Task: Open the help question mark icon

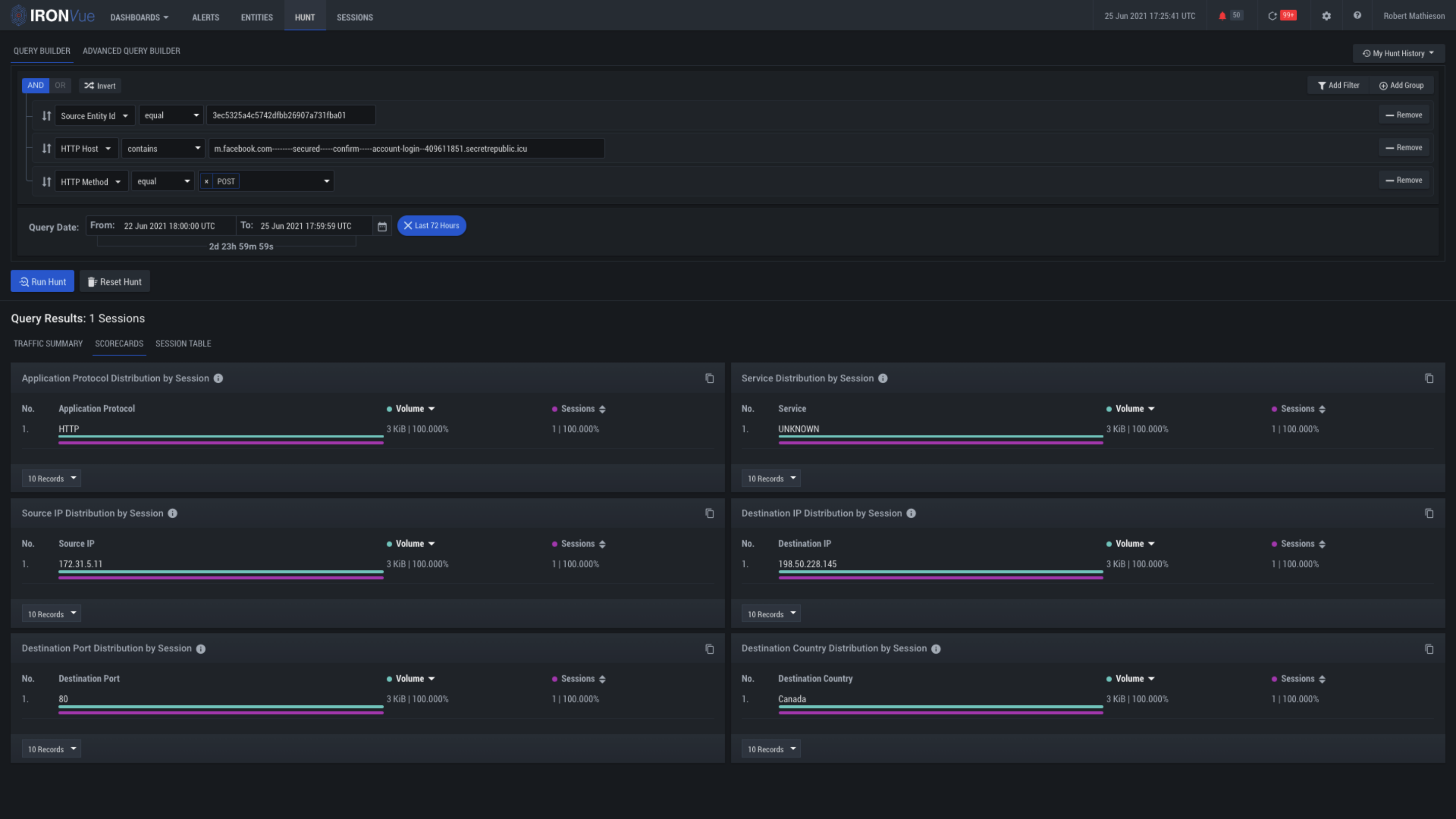Action: coord(1357,16)
